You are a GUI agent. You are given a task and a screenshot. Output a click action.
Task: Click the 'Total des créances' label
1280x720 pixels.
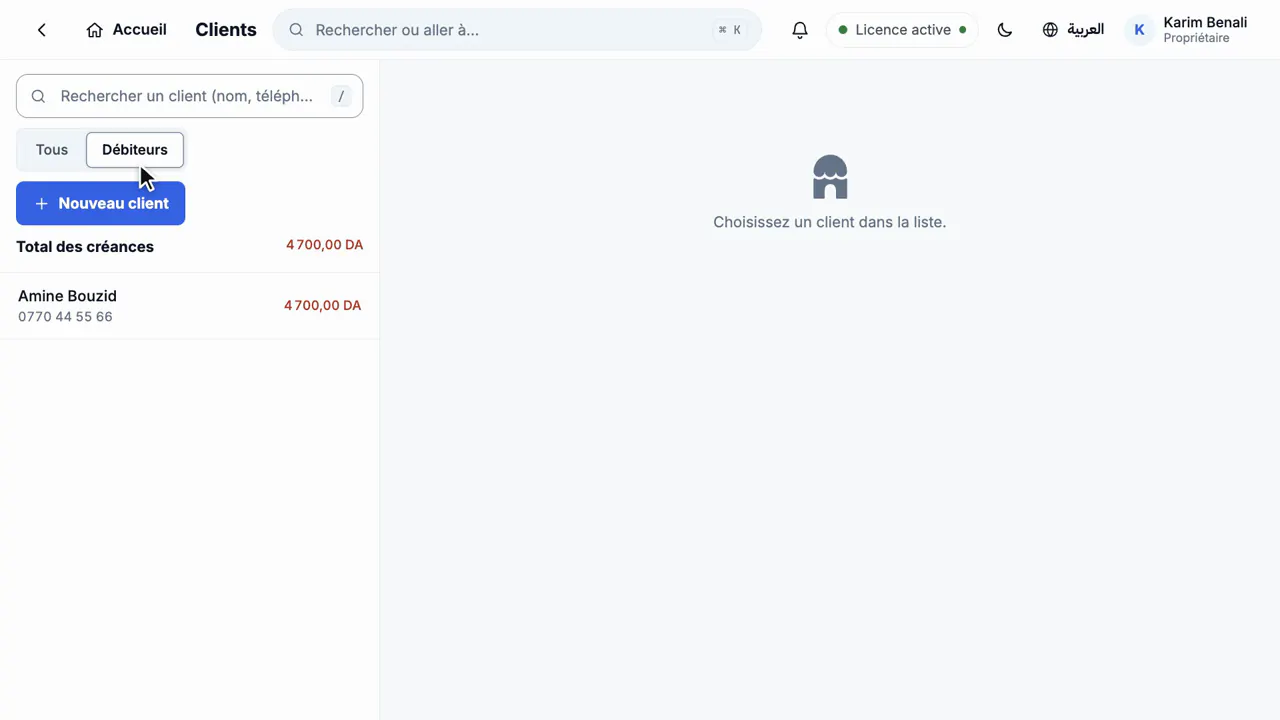85,247
